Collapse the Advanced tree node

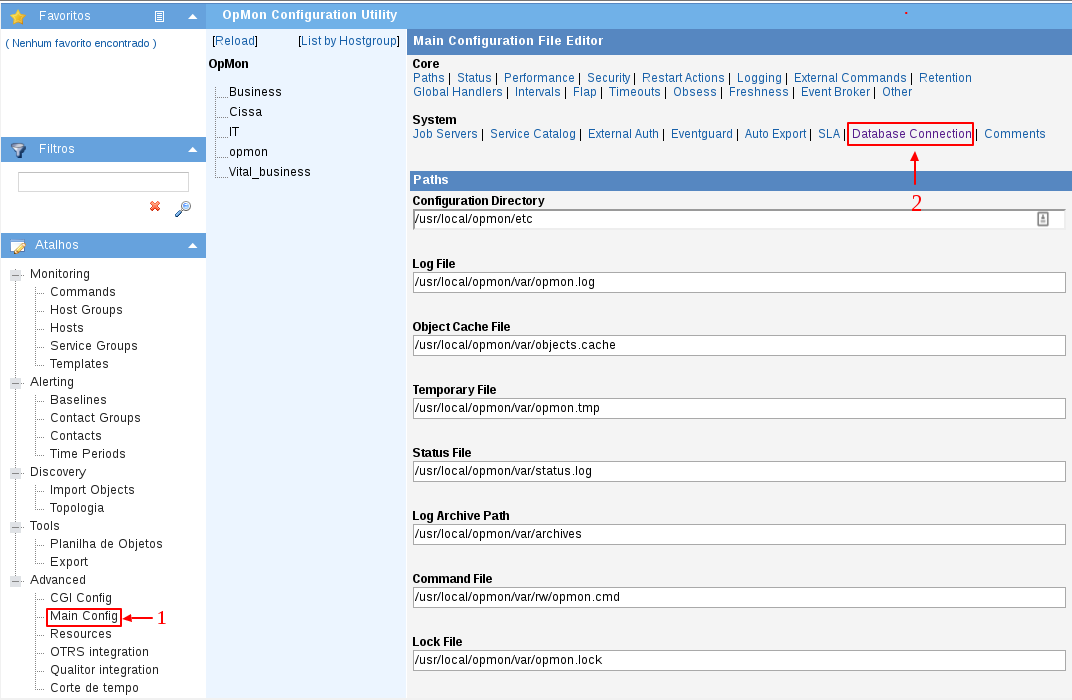tap(16, 580)
